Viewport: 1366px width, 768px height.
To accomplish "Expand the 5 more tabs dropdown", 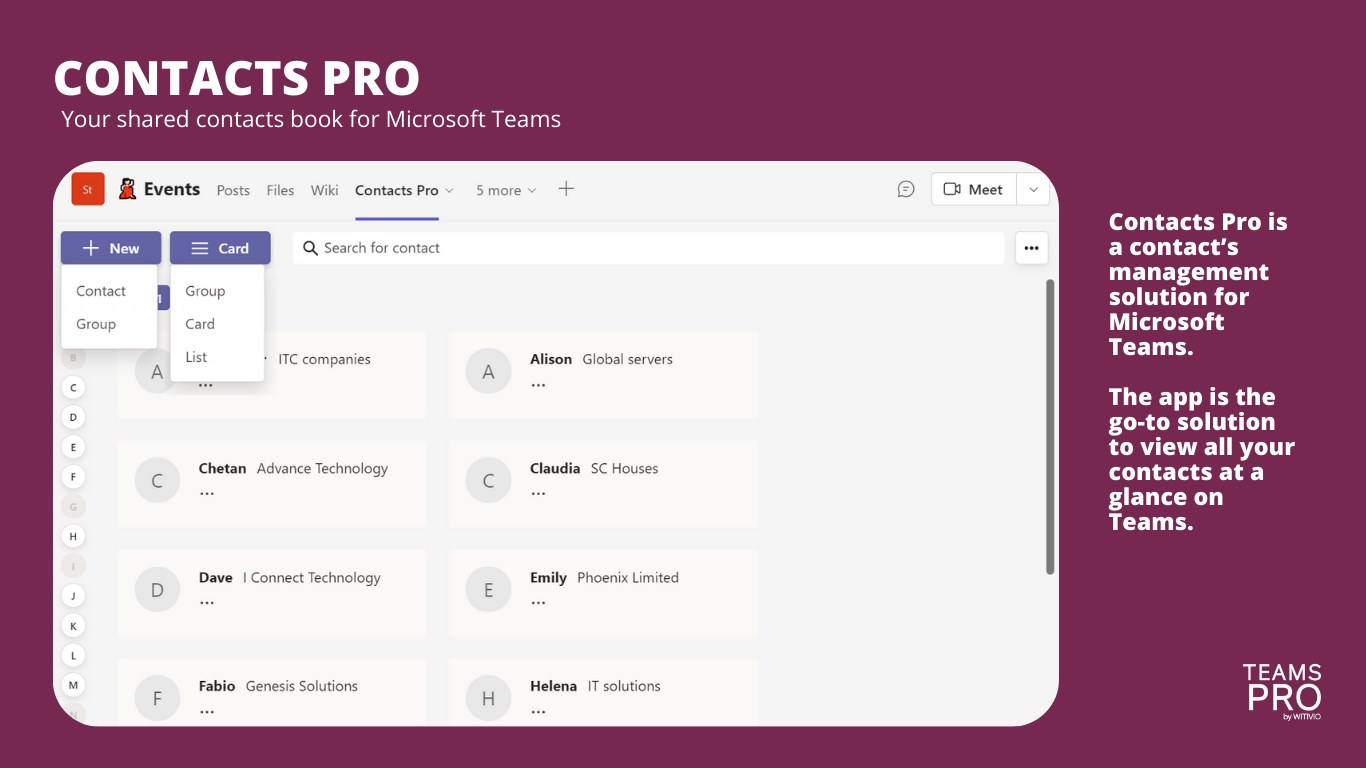I will click(506, 190).
